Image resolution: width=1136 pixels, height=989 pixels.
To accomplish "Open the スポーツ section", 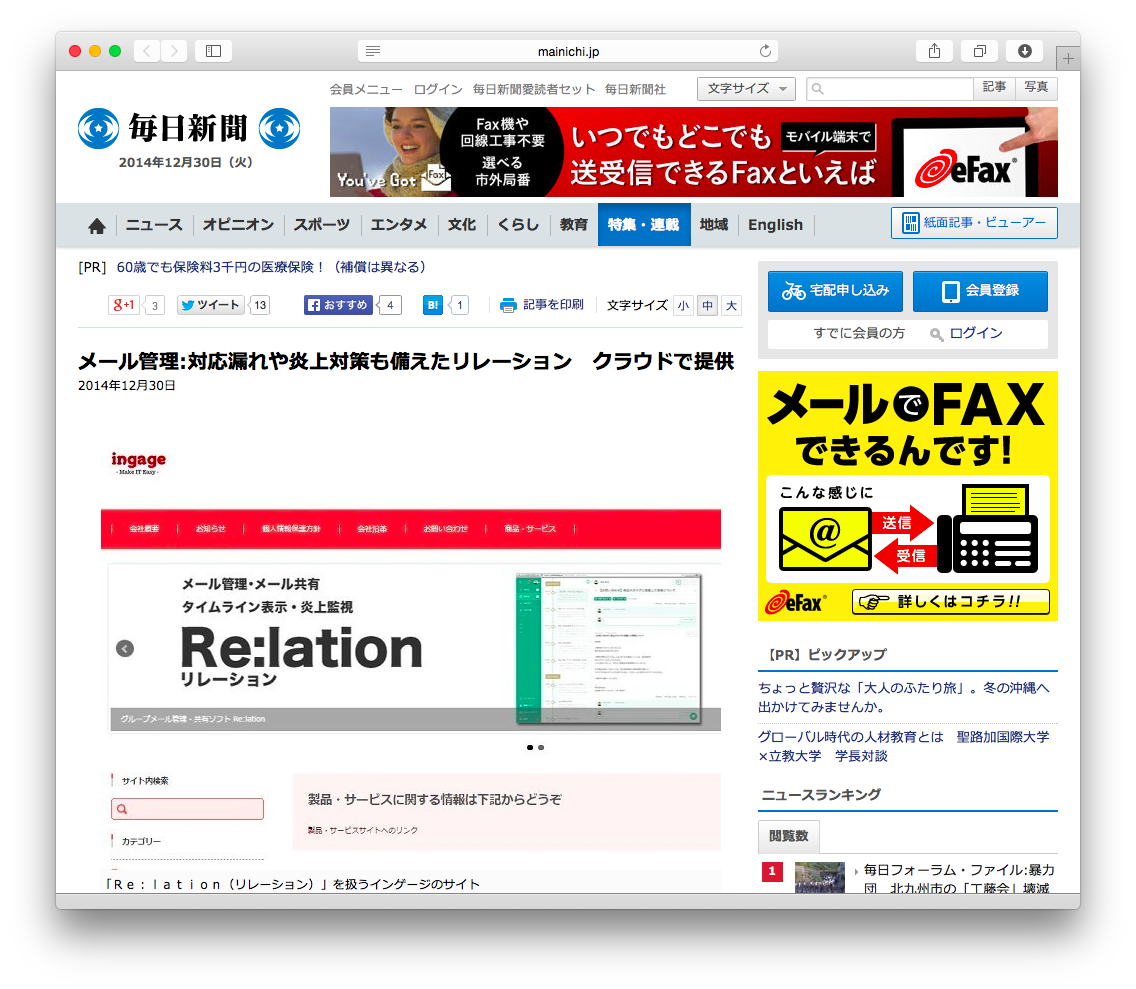I will pos(322,225).
